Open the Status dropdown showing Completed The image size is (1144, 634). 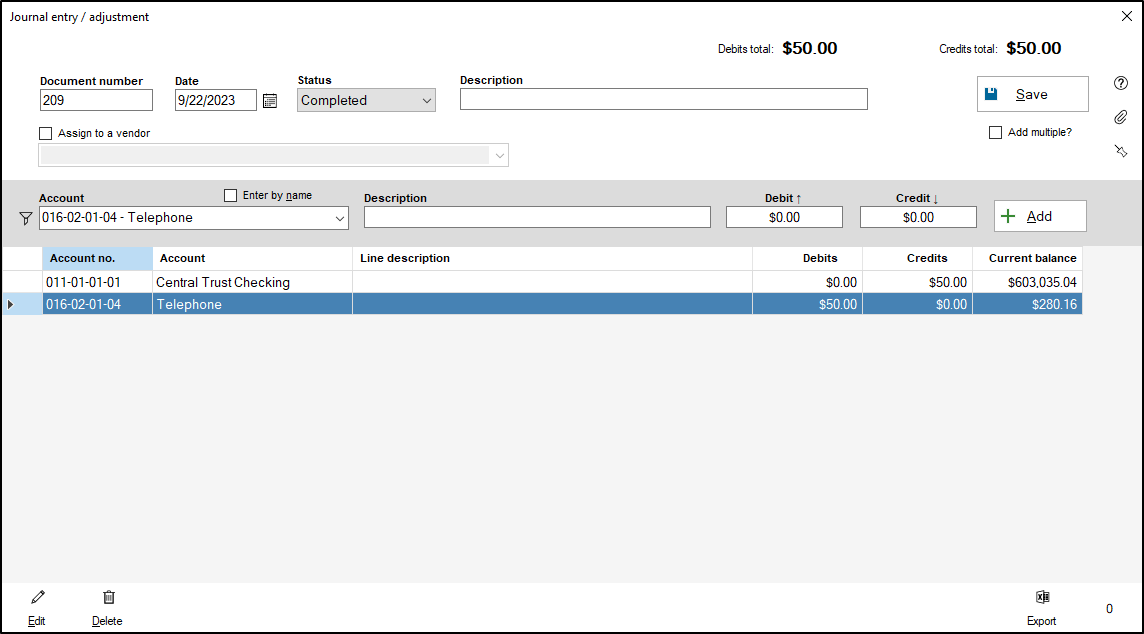[x=366, y=100]
